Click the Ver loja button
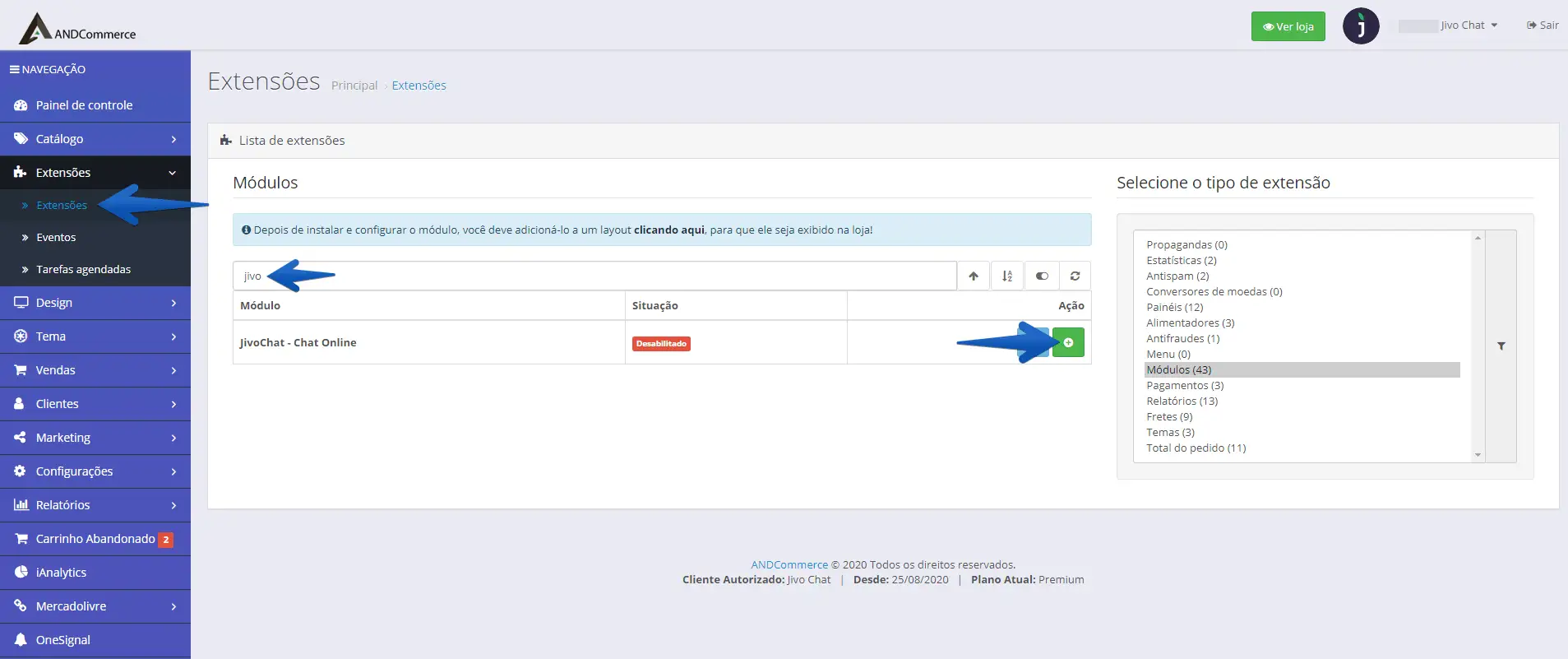The image size is (1568, 659). pyautogui.click(x=1288, y=26)
